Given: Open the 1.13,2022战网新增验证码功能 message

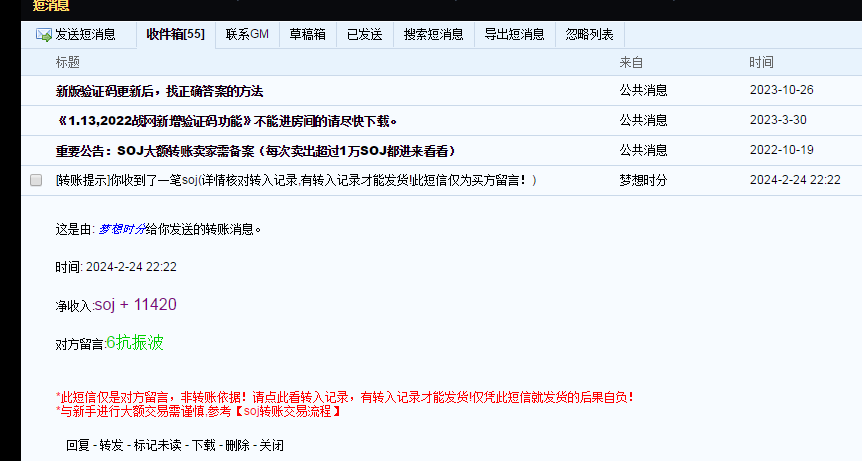Looking at the screenshot, I should 226,121.
